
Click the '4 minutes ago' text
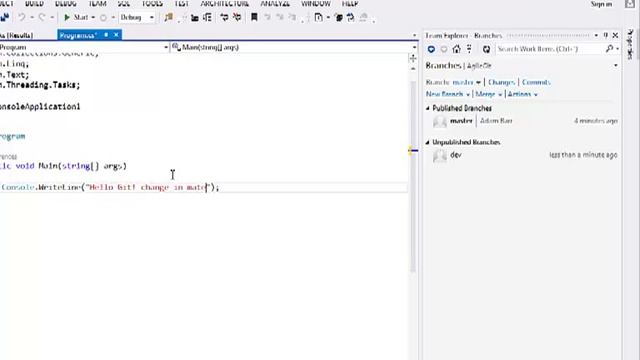pos(596,121)
